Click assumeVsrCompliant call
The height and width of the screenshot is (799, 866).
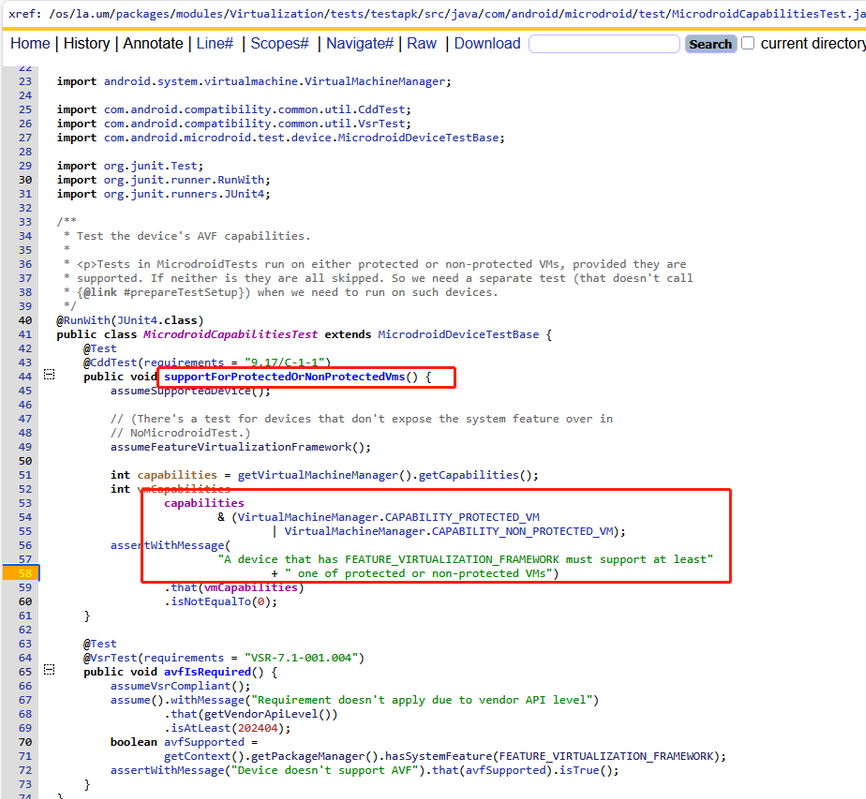pos(170,686)
